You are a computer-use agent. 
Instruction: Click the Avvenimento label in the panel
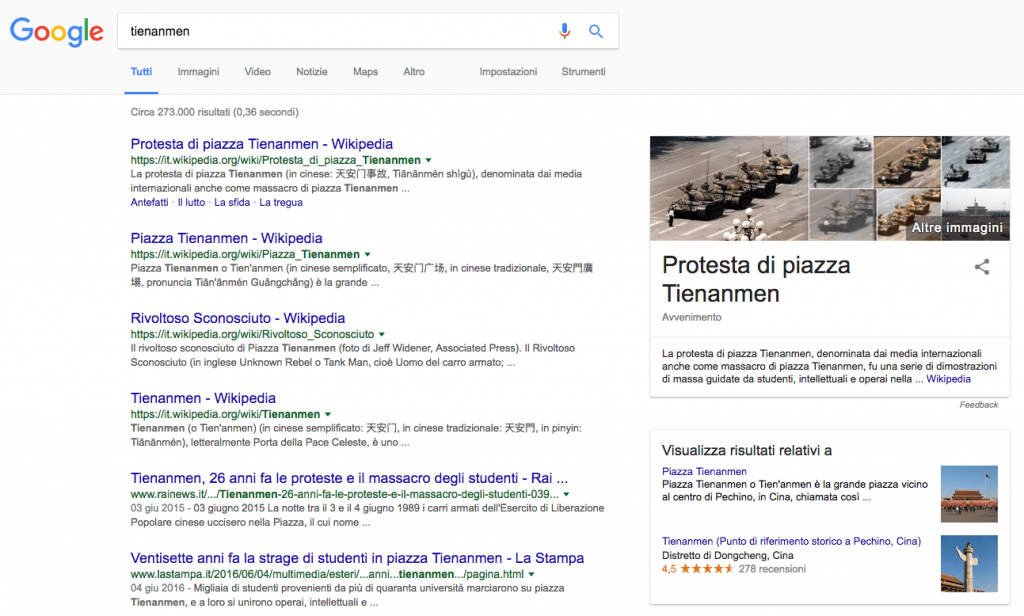pos(692,317)
